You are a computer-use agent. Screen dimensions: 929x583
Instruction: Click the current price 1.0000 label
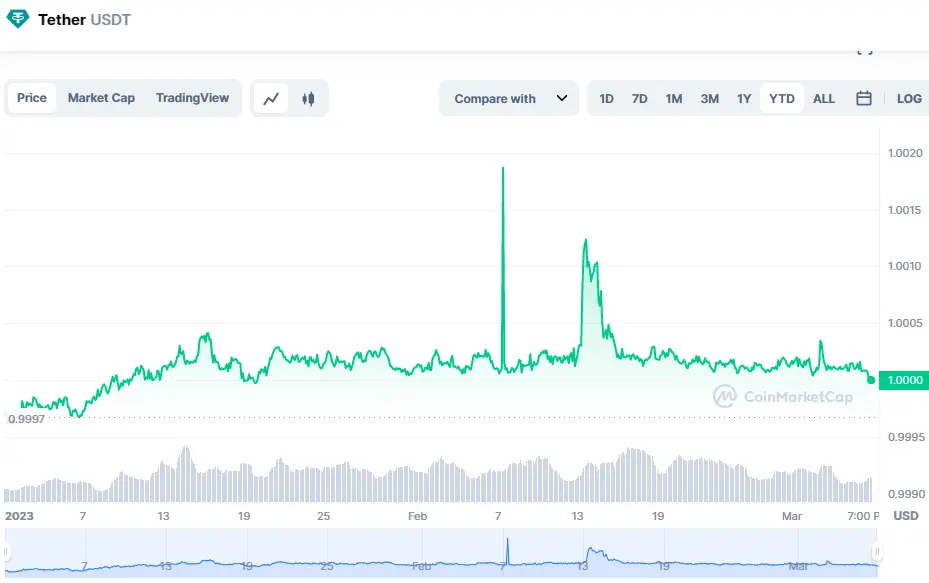tap(904, 380)
